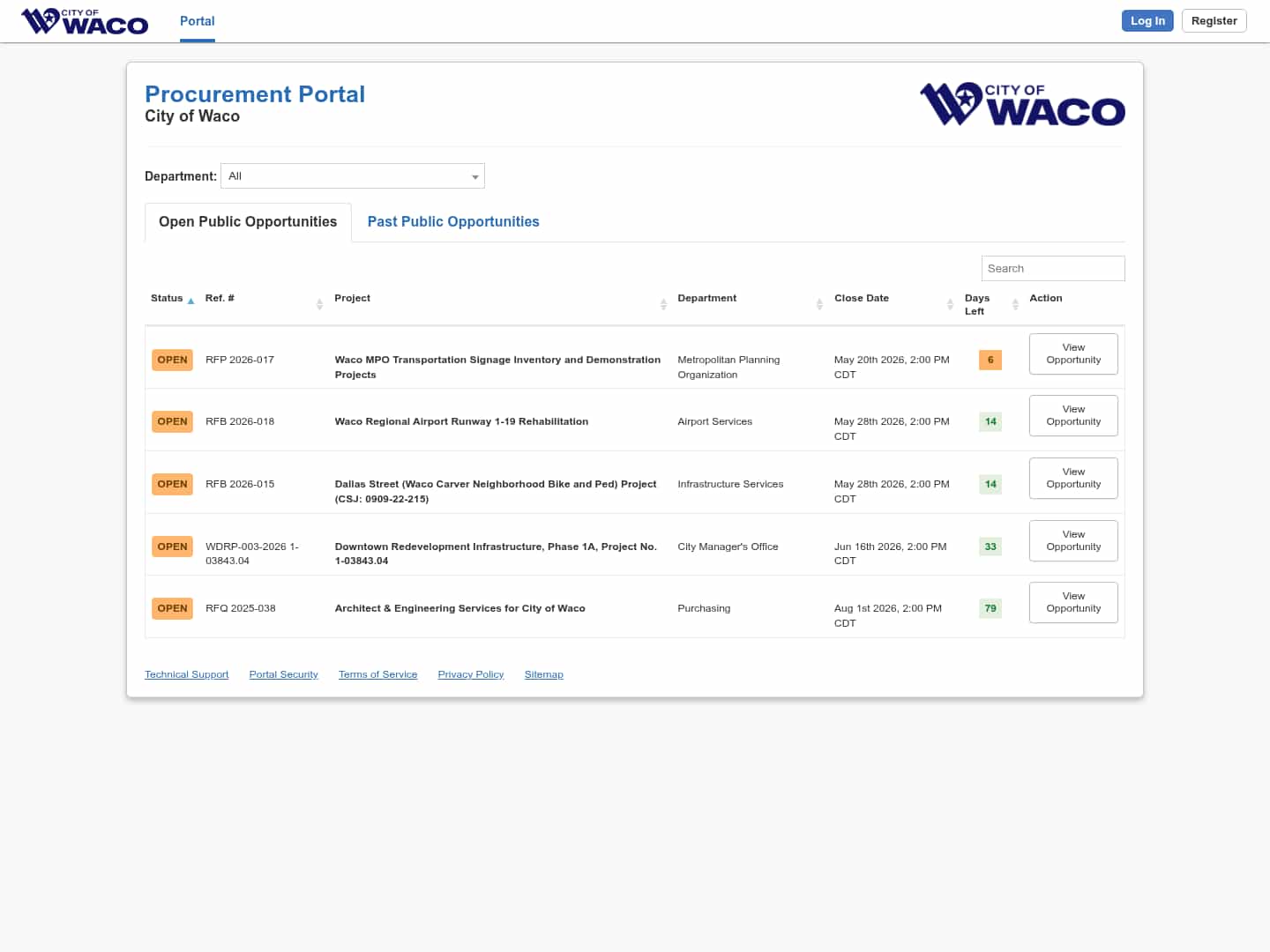1270x952 pixels.
Task: Sort by Department column arrows
Action: point(819,304)
